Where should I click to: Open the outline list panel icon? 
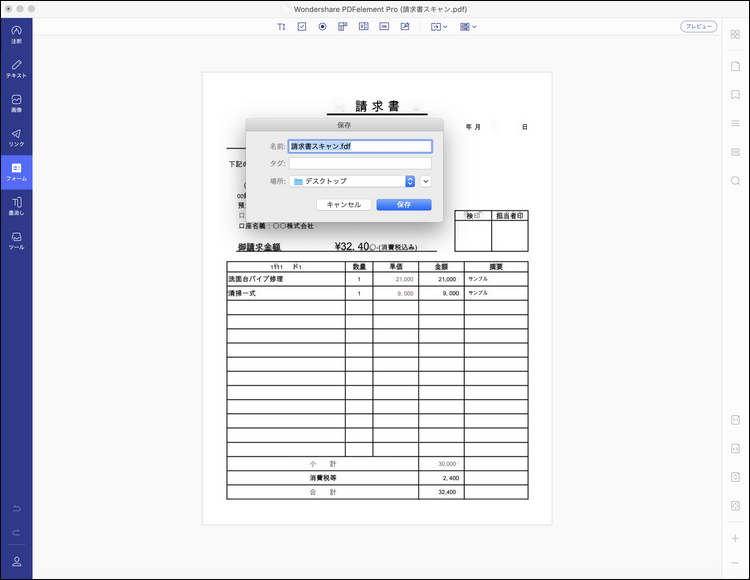click(735, 123)
